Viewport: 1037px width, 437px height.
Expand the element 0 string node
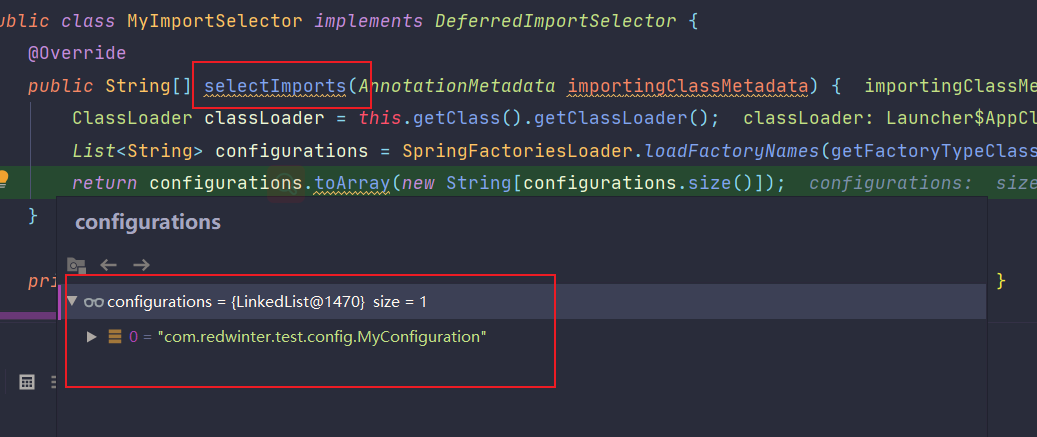(92, 337)
